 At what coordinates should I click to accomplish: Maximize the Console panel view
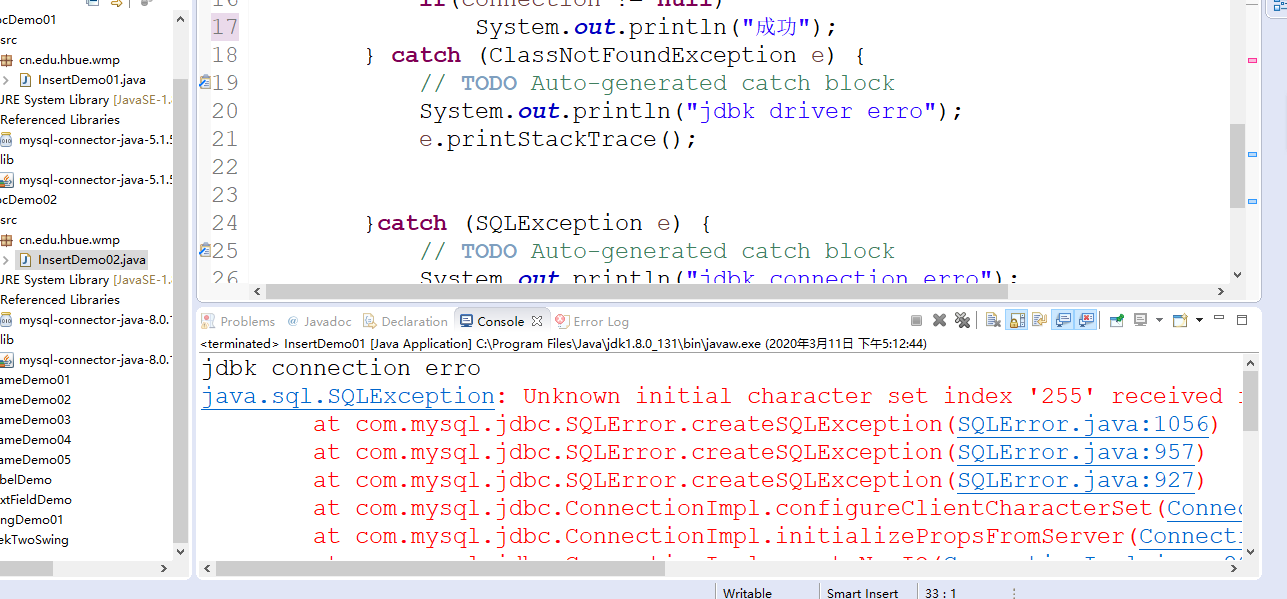1242,320
